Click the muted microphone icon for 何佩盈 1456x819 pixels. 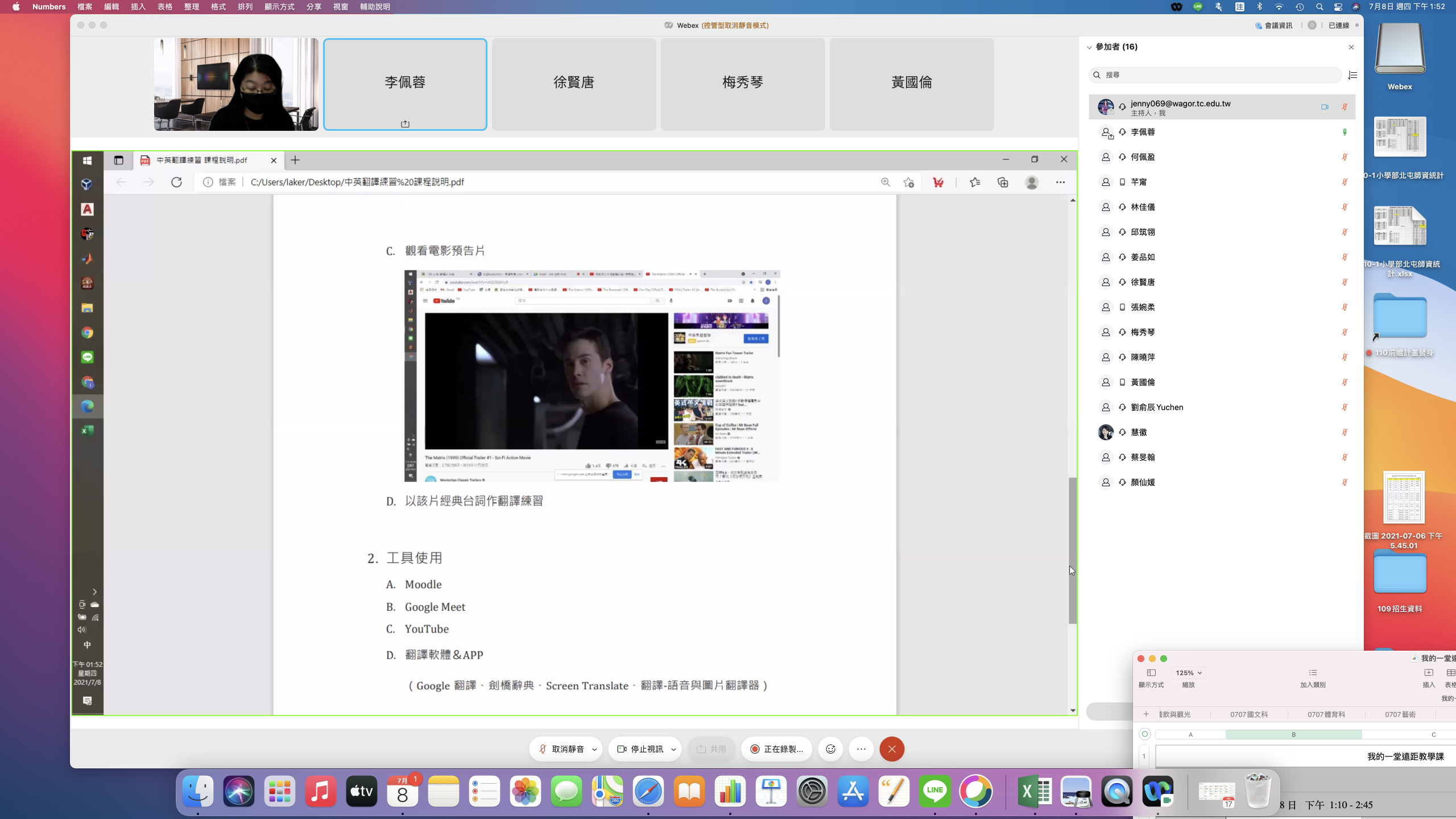pos(1345,157)
